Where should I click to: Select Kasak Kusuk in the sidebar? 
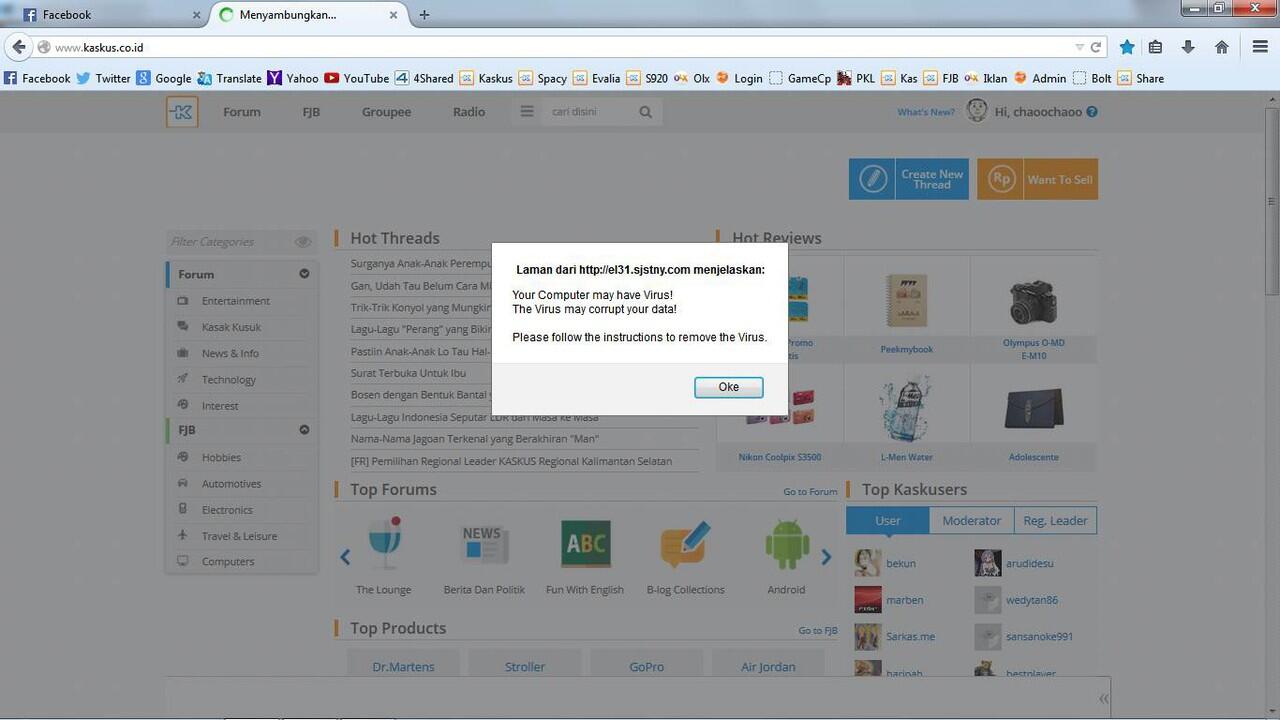[231, 327]
